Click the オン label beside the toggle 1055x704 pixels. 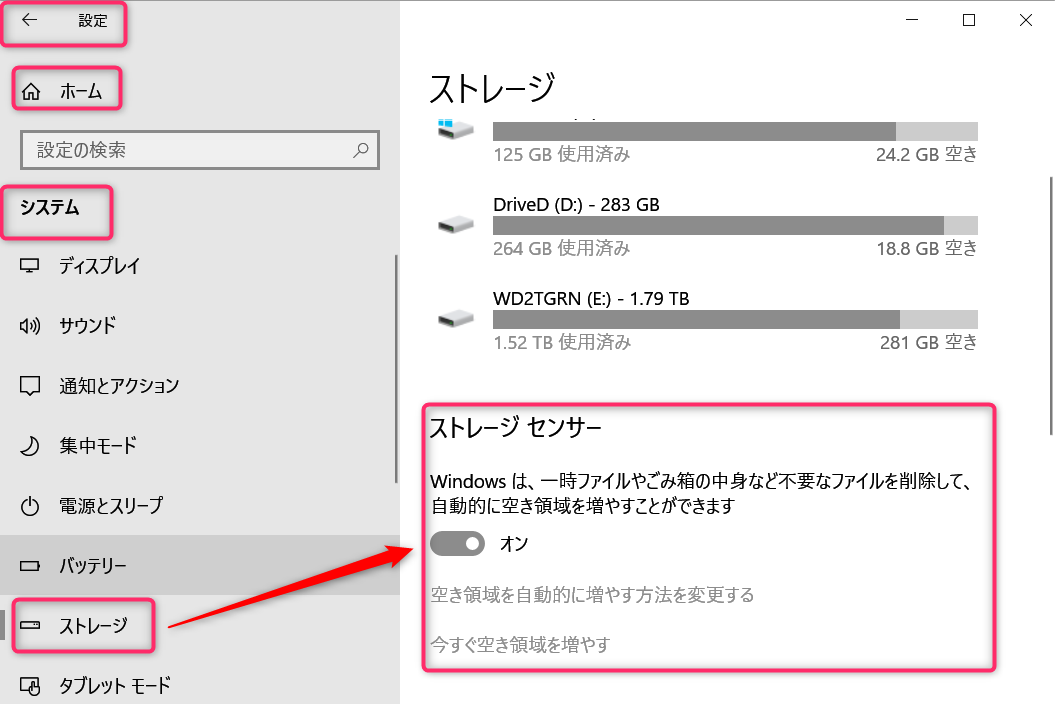(x=514, y=544)
